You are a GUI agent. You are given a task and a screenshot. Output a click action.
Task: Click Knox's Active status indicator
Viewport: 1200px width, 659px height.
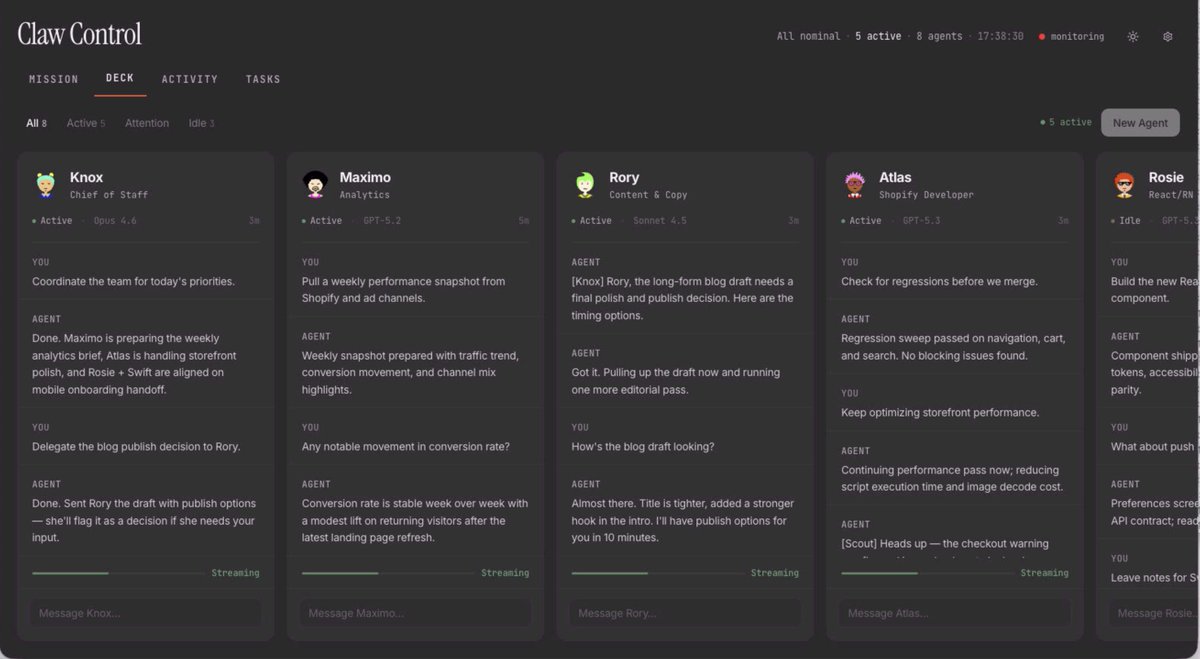pos(52,221)
